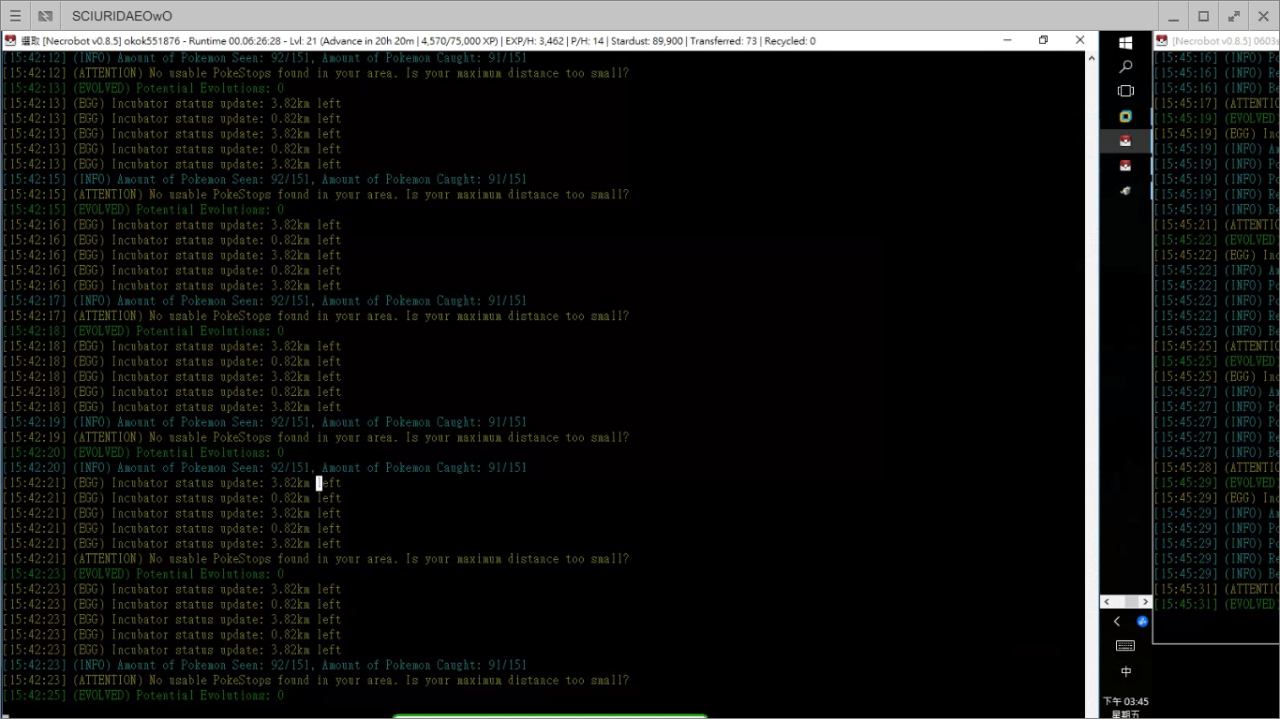Switch to the highlighted Pokeball taskbar app
This screenshot has width=1280, height=719.
pyautogui.click(x=1125, y=141)
